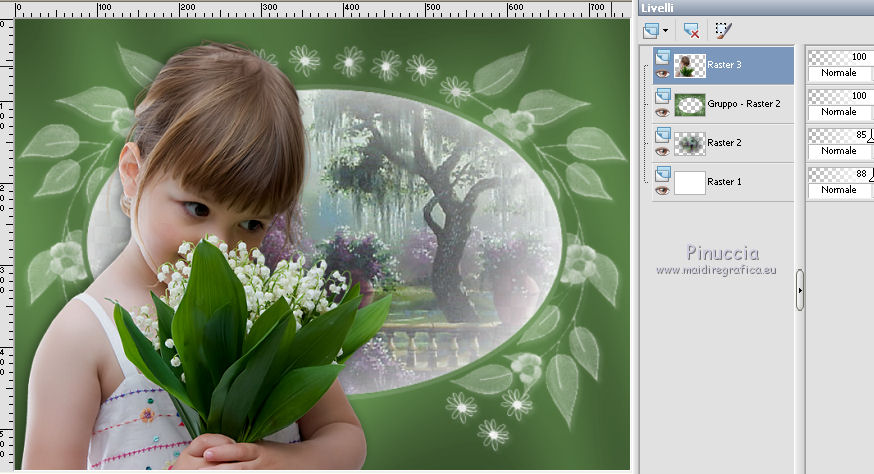This screenshot has height=474, width=874.
Task: Click the Edit Selection icon
Action: (723, 30)
